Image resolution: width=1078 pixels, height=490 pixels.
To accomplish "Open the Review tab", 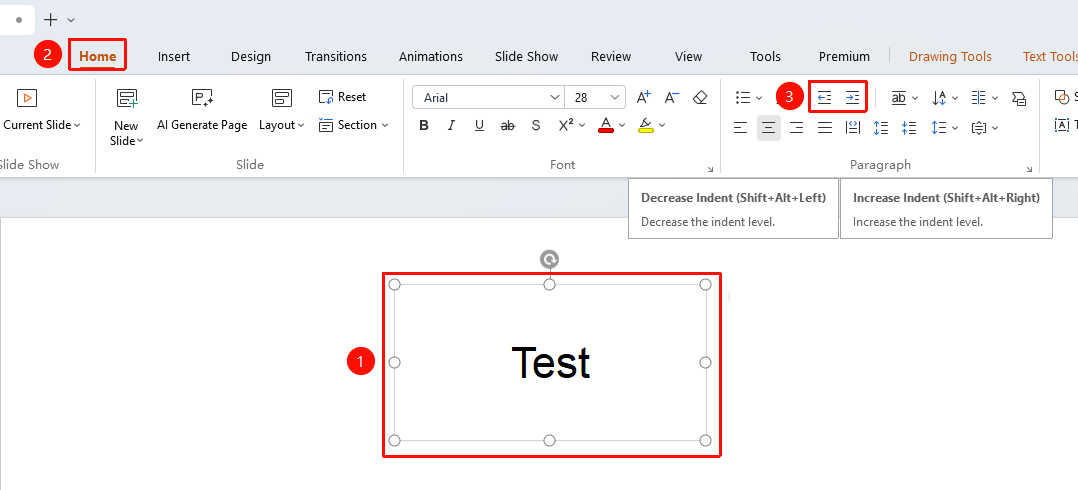I will (x=611, y=56).
